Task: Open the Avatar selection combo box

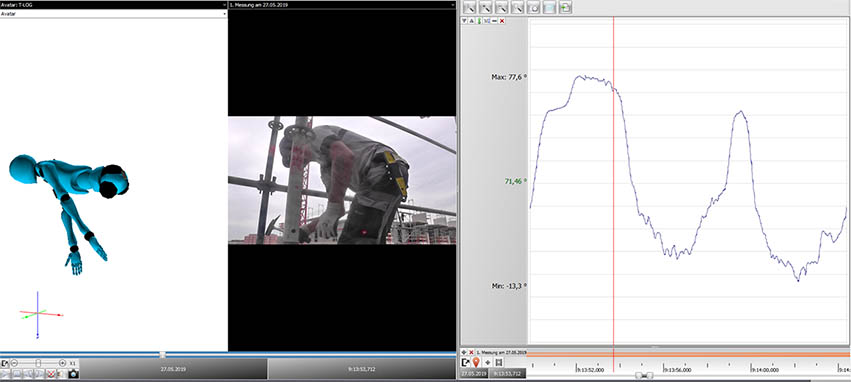Action: tap(113, 14)
